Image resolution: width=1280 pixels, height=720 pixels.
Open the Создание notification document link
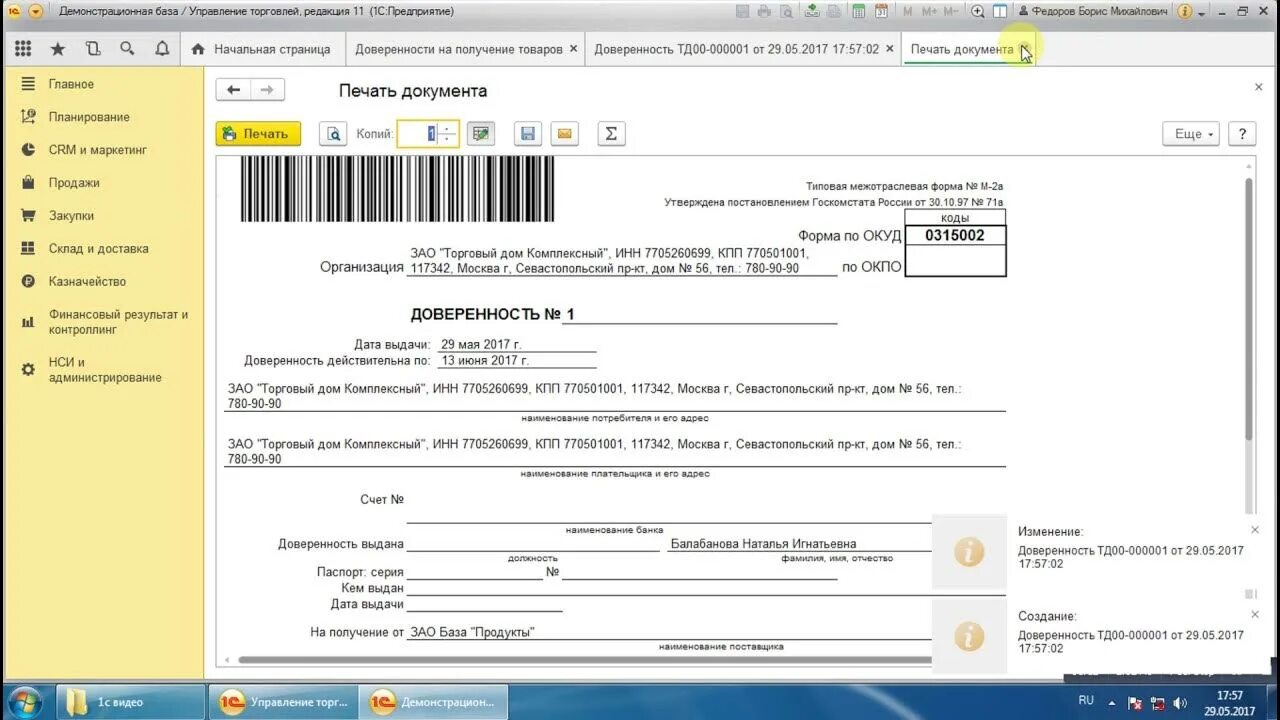pos(1130,641)
